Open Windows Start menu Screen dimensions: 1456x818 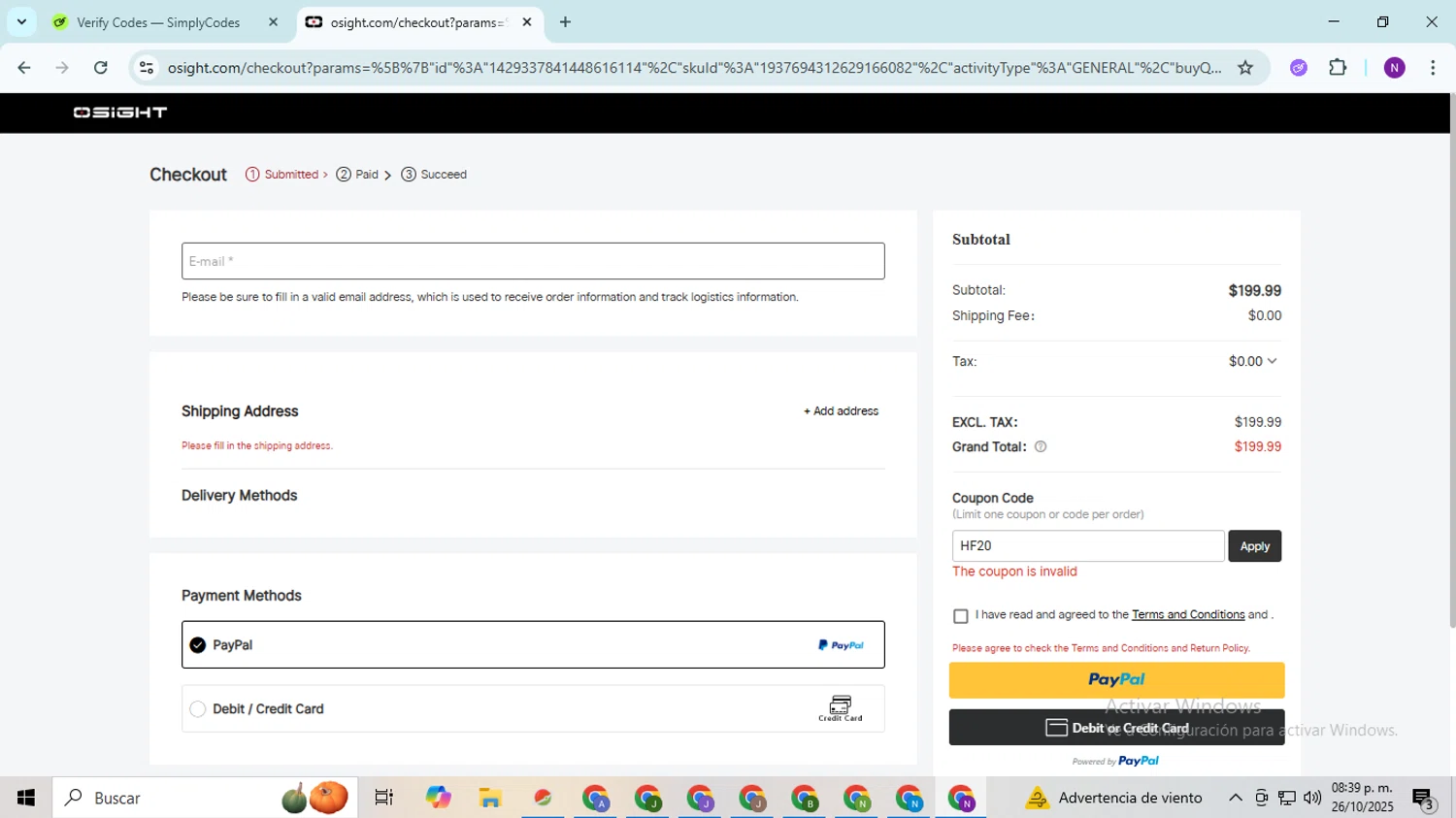tap(26, 798)
